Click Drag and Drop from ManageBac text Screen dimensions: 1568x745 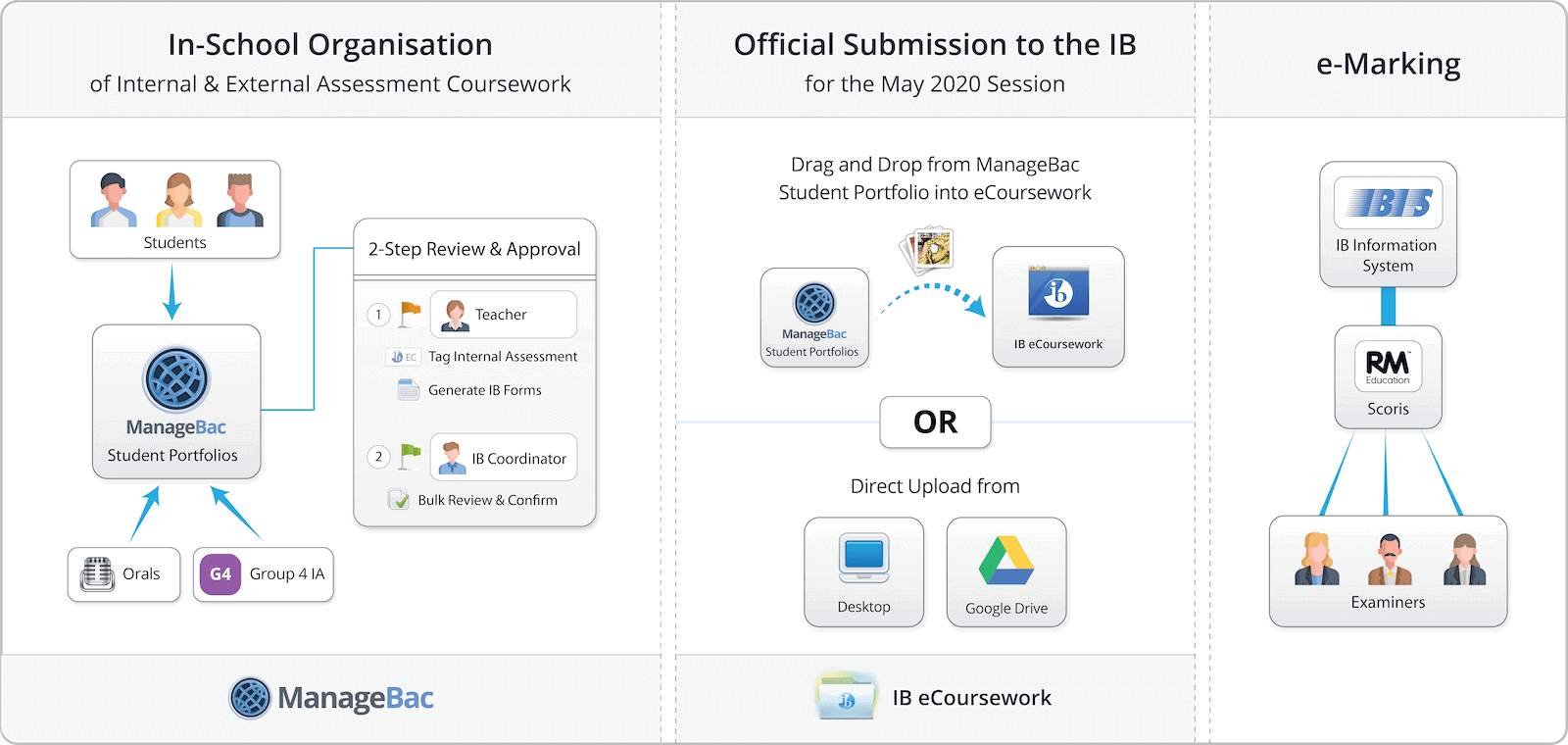(x=935, y=165)
